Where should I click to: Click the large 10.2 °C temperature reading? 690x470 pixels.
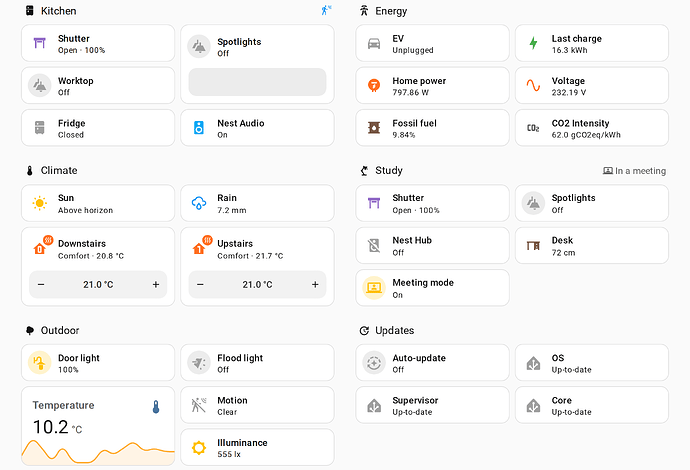pyautogui.click(x=57, y=427)
